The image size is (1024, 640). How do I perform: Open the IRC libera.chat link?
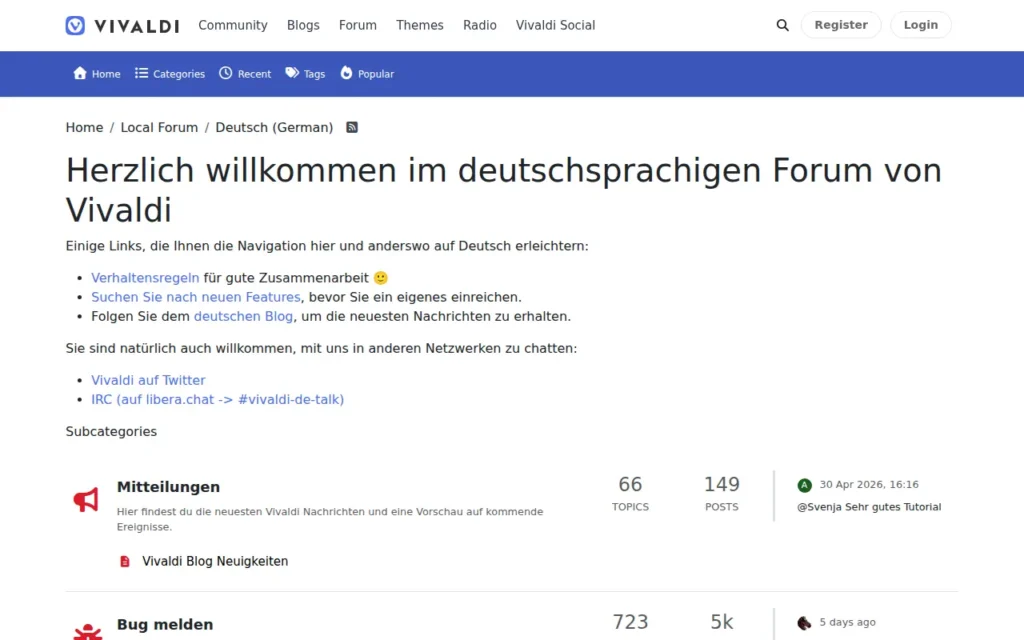tap(217, 400)
